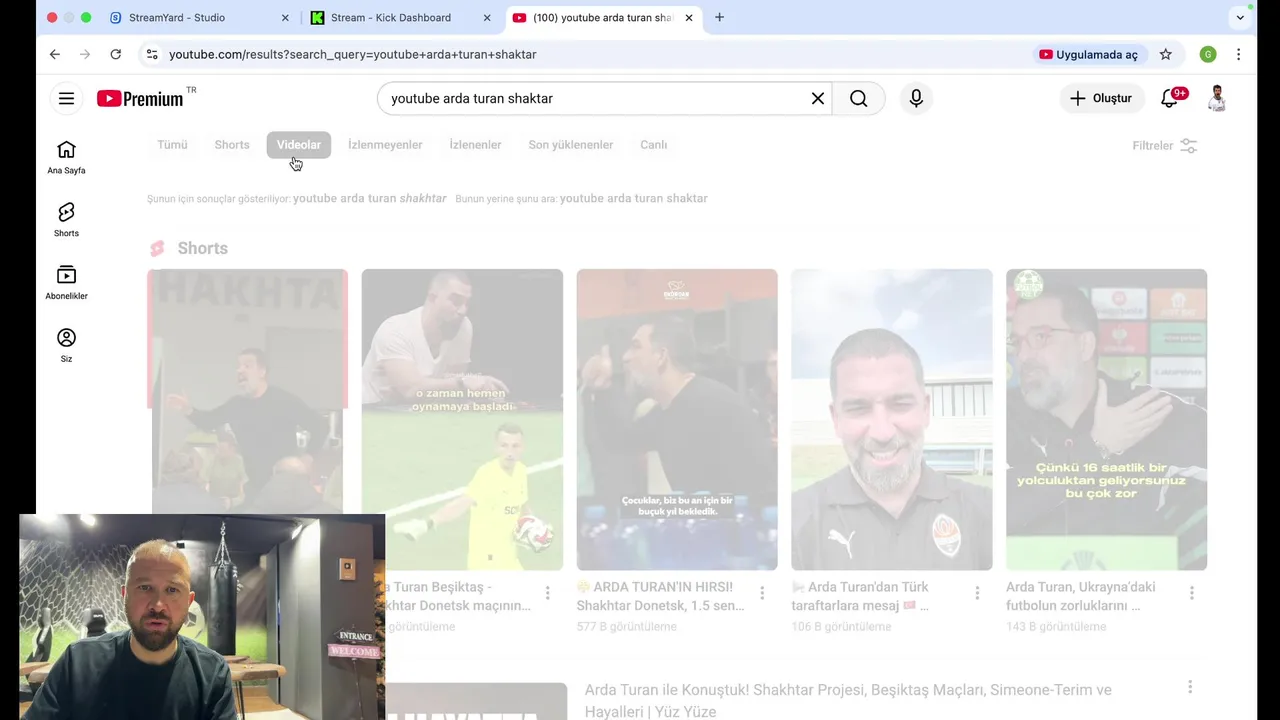Select the Tümü filter chip
Viewport: 1280px width, 720px height.
coord(172,145)
